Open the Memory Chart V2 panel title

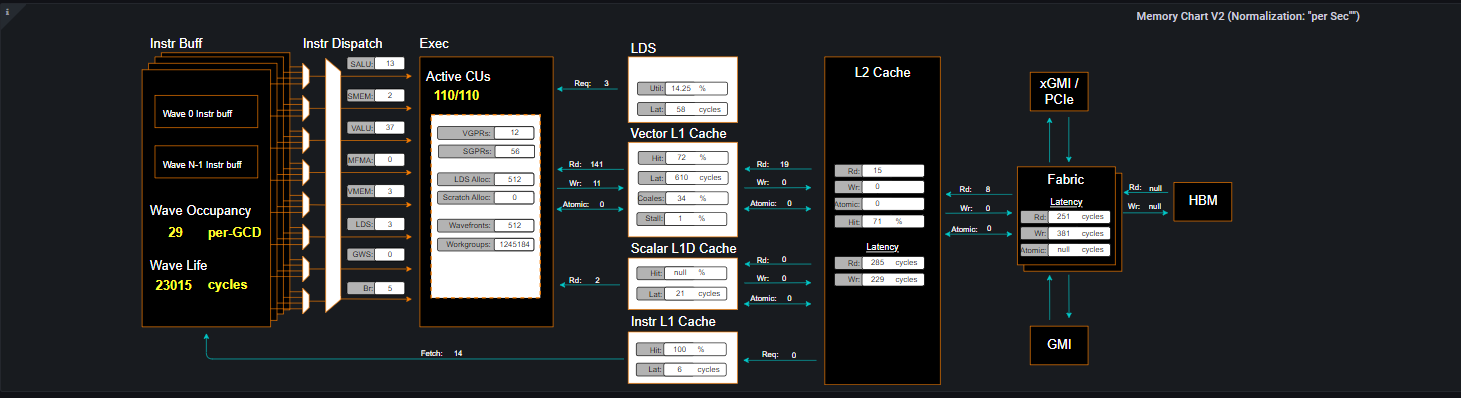point(1248,16)
